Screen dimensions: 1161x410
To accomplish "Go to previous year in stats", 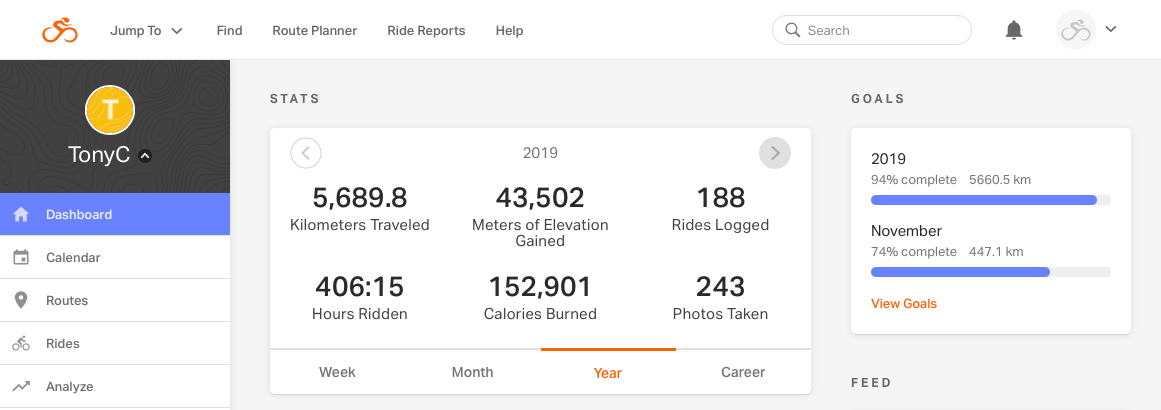I will (x=306, y=153).
